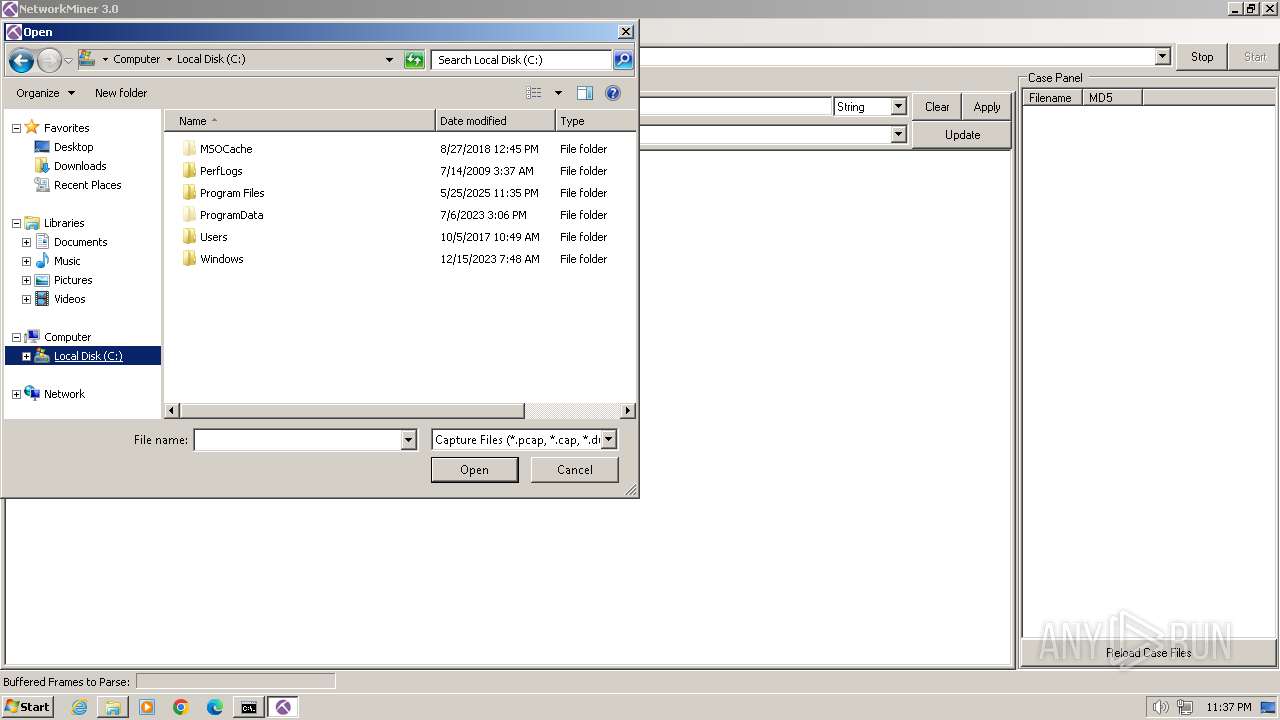Select the Users folder
The height and width of the screenshot is (720, 1280).
tap(213, 237)
